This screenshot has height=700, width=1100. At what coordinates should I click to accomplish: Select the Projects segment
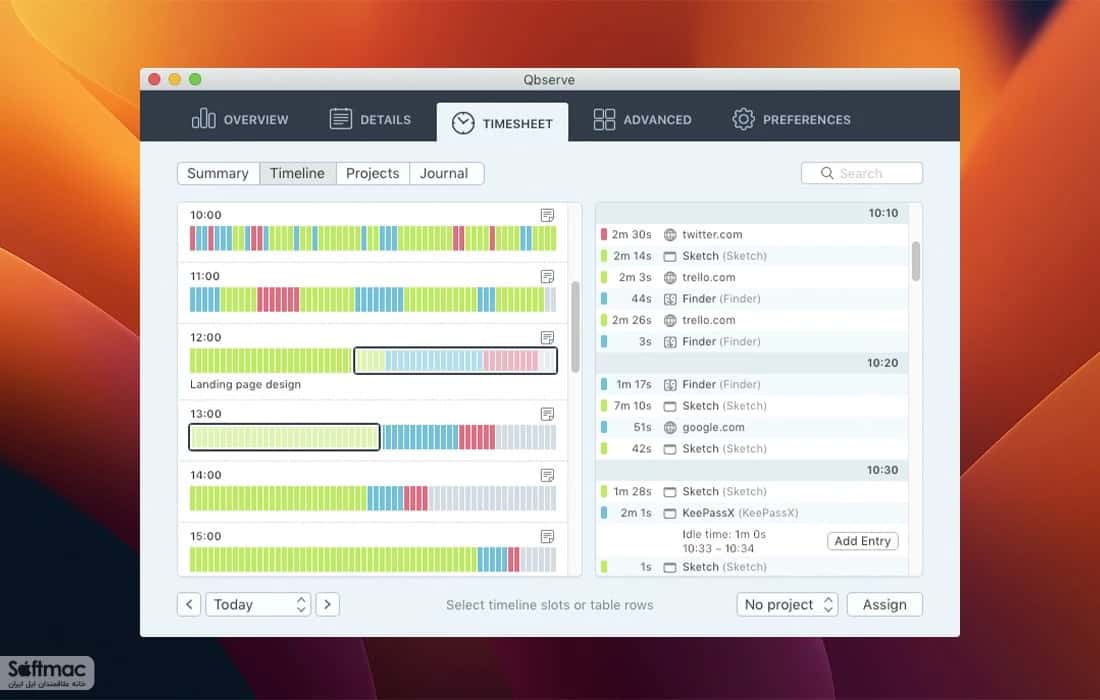[x=373, y=173]
